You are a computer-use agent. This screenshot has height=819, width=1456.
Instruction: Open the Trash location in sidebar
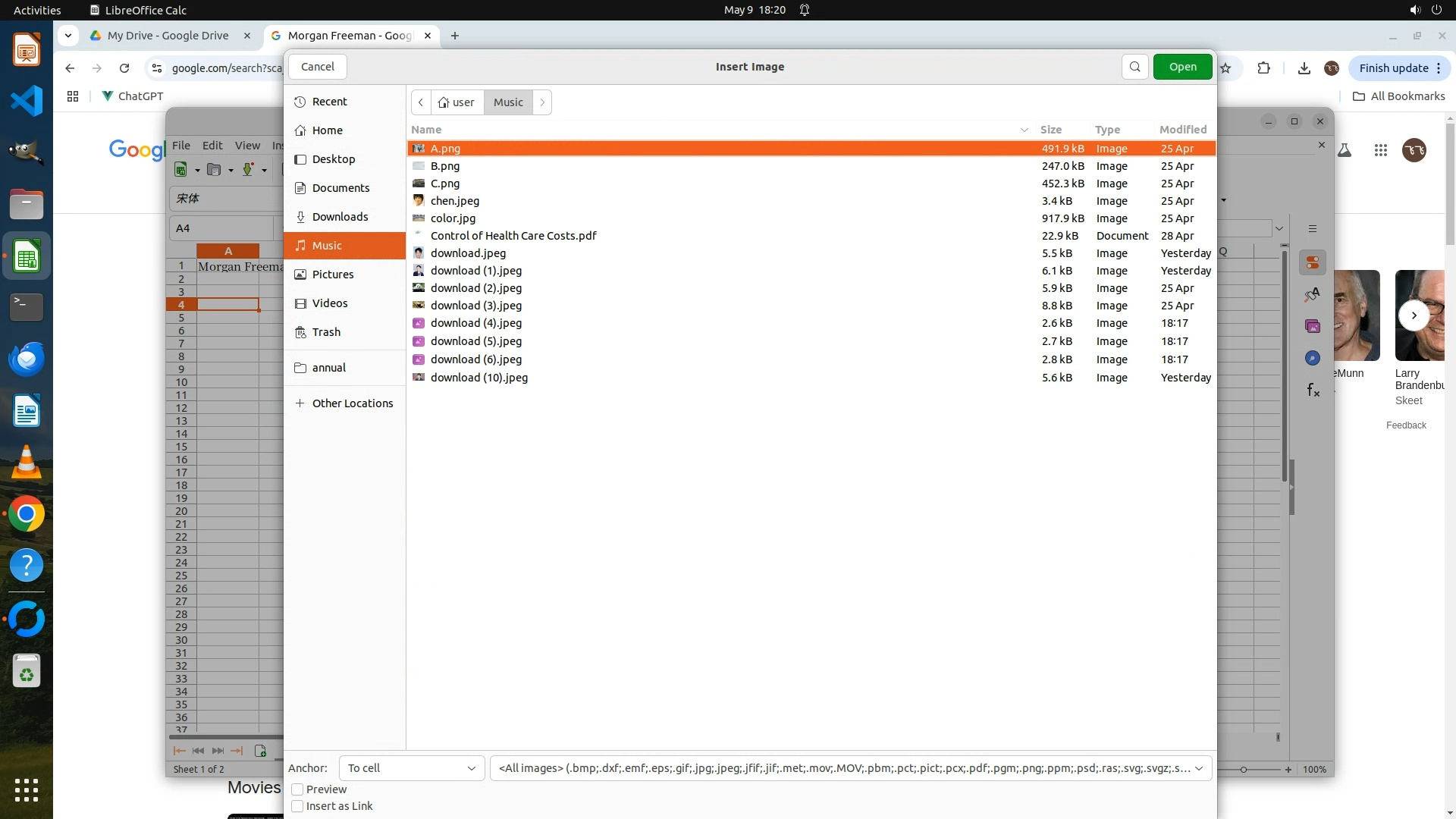click(x=326, y=332)
